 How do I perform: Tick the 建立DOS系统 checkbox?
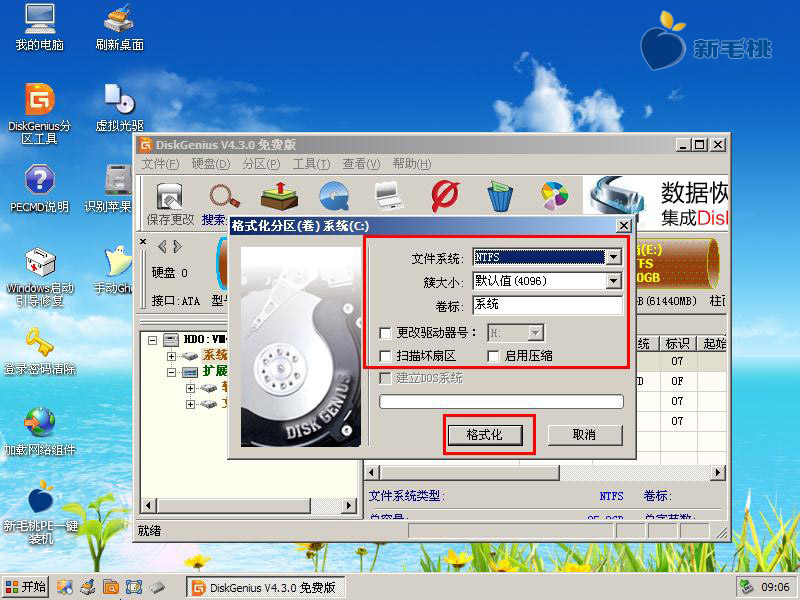coord(386,379)
